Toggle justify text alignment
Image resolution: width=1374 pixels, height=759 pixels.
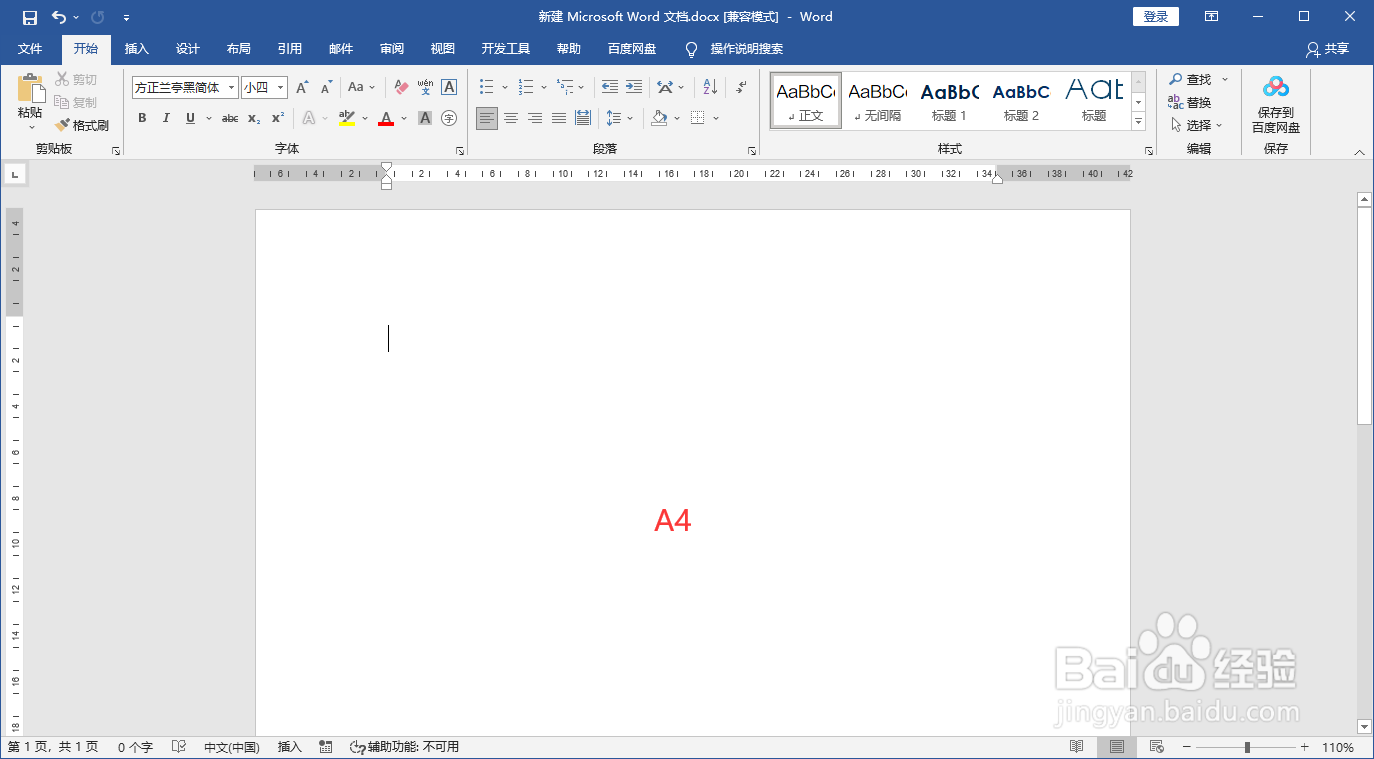559,118
